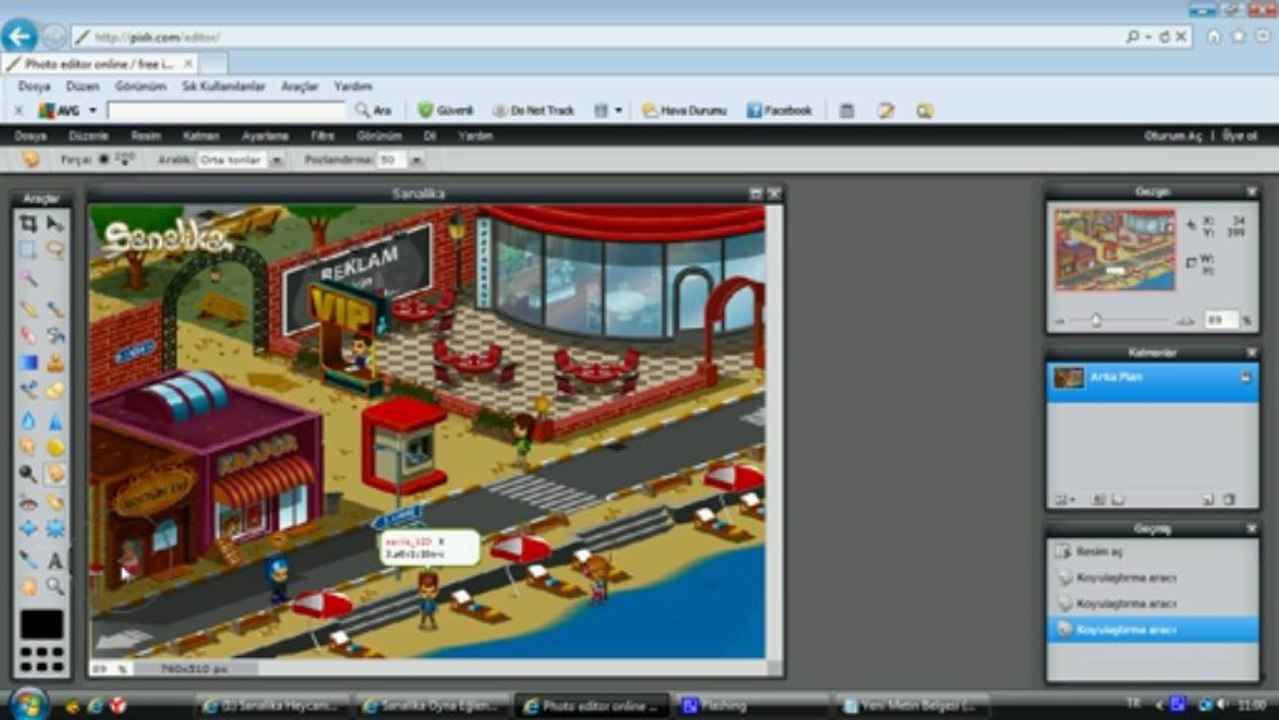
Task: Open the Filtre menu
Action: pos(322,136)
